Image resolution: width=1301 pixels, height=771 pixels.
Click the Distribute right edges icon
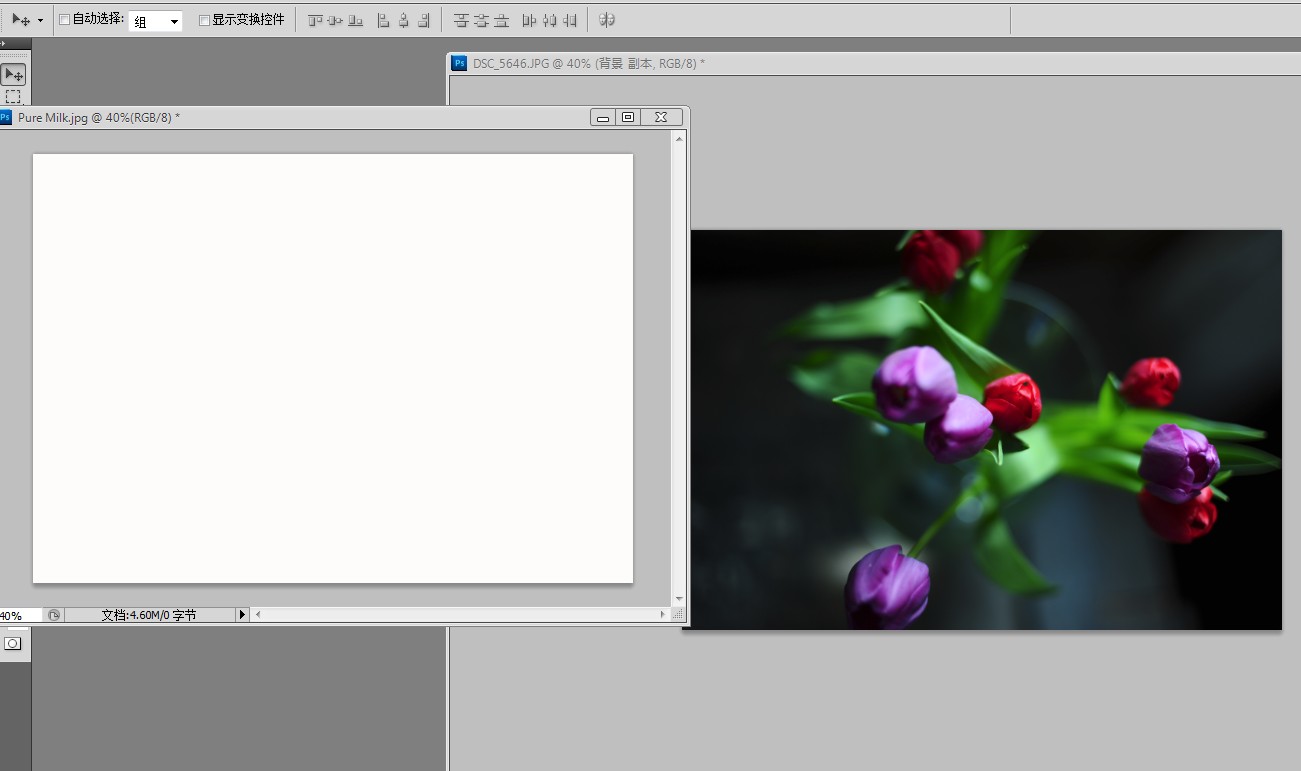coord(569,20)
